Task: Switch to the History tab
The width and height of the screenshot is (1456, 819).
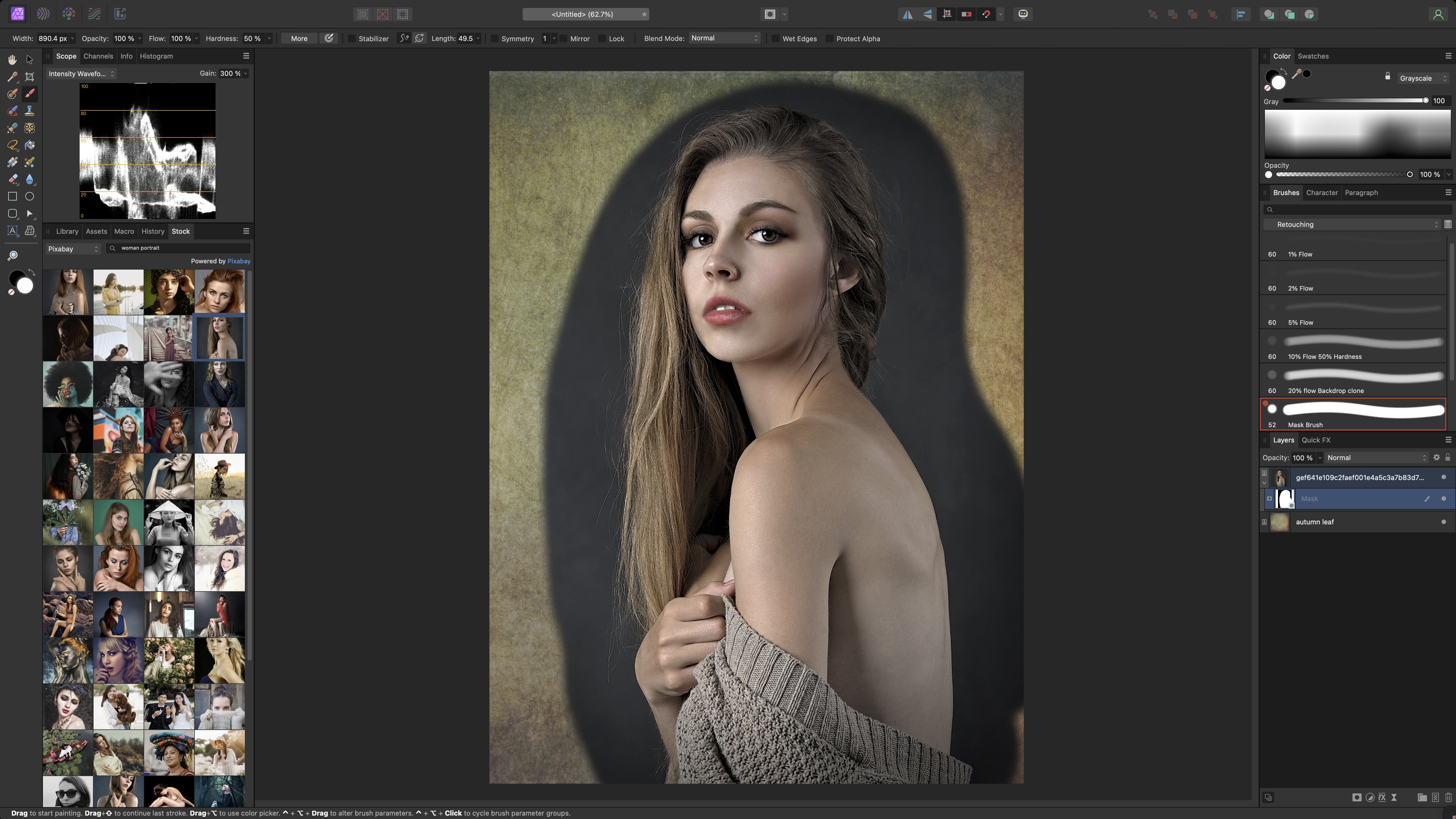Action: click(153, 231)
